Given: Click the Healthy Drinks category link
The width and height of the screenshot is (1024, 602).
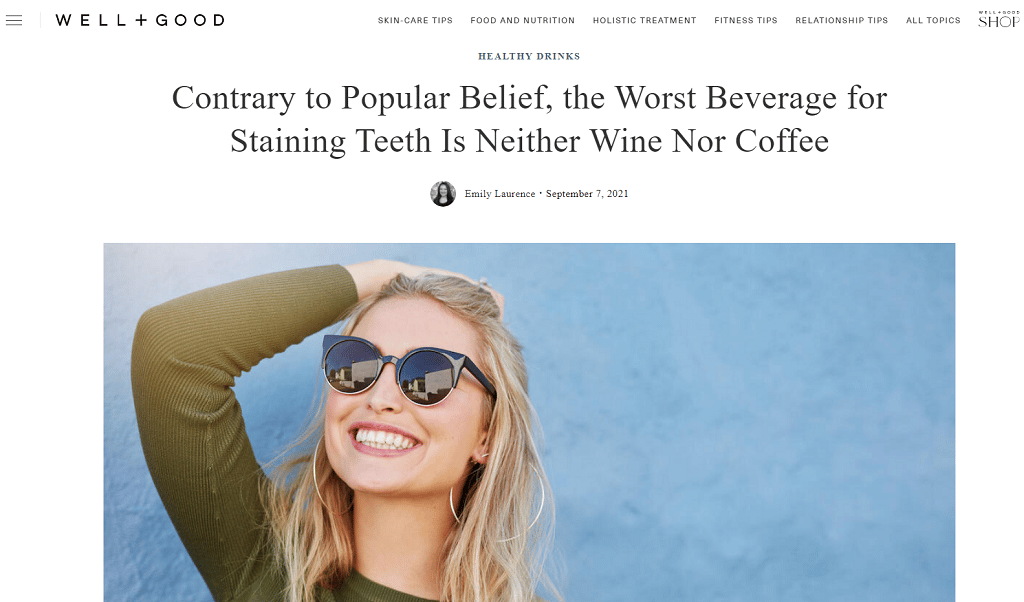Looking at the screenshot, I should [x=529, y=56].
